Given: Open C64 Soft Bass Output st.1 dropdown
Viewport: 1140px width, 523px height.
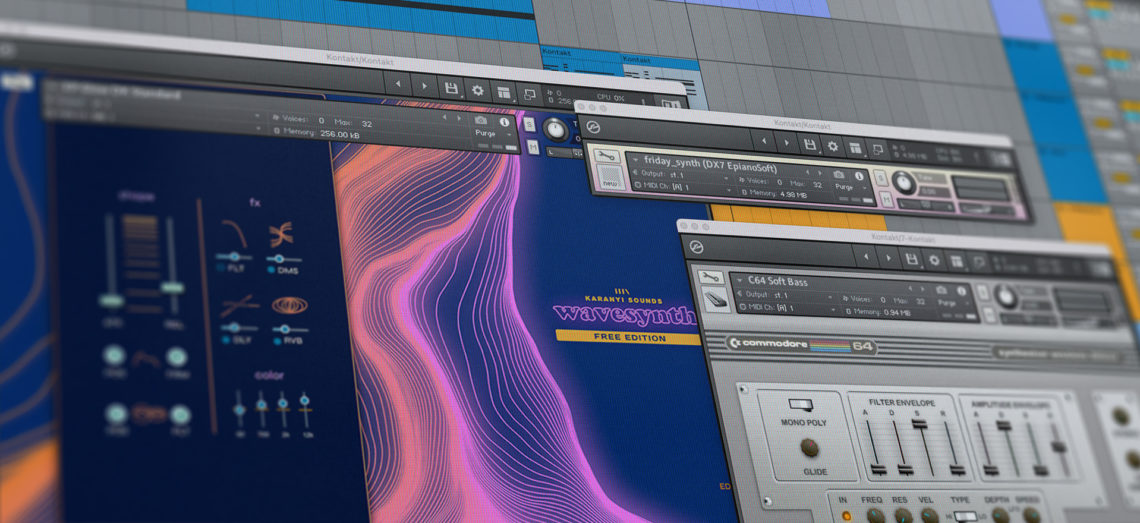Looking at the screenshot, I should [785, 295].
